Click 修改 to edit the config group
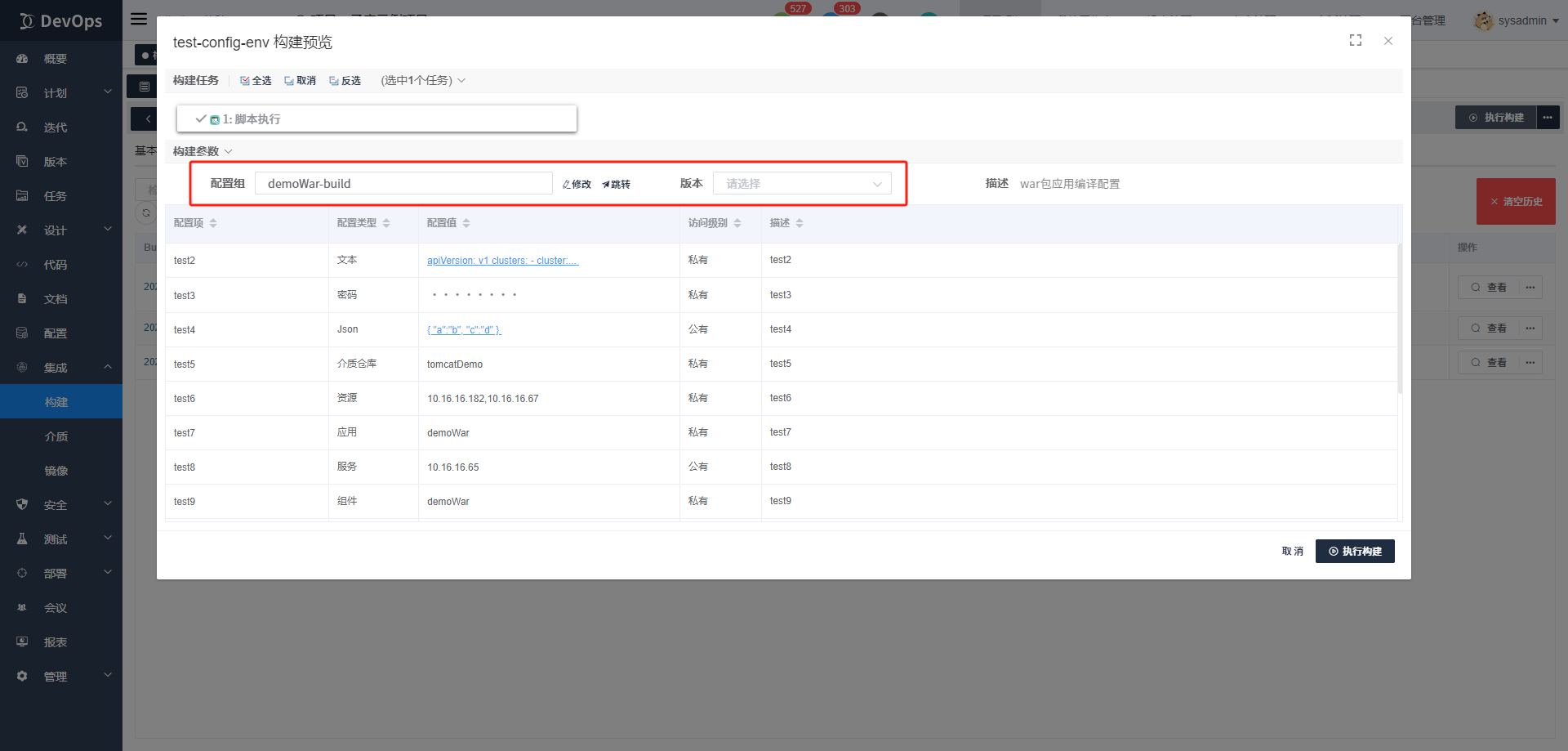This screenshot has width=1568, height=751. [577, 185]
